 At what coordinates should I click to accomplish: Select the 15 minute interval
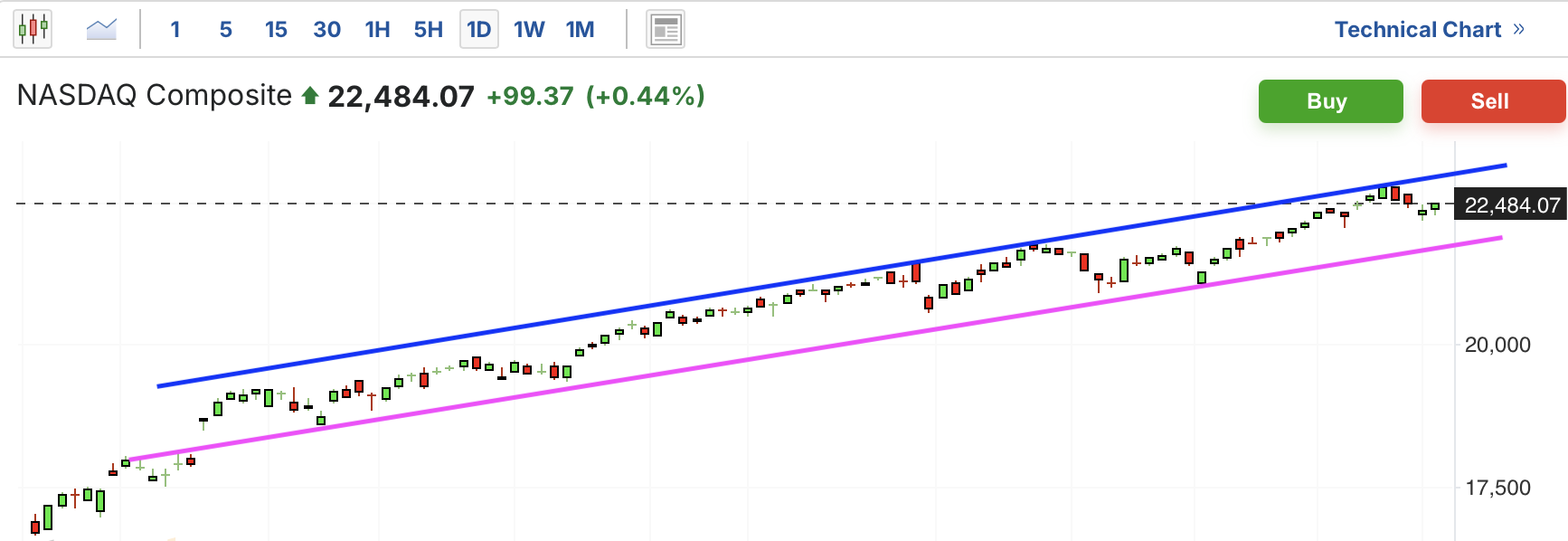(276, 29)
